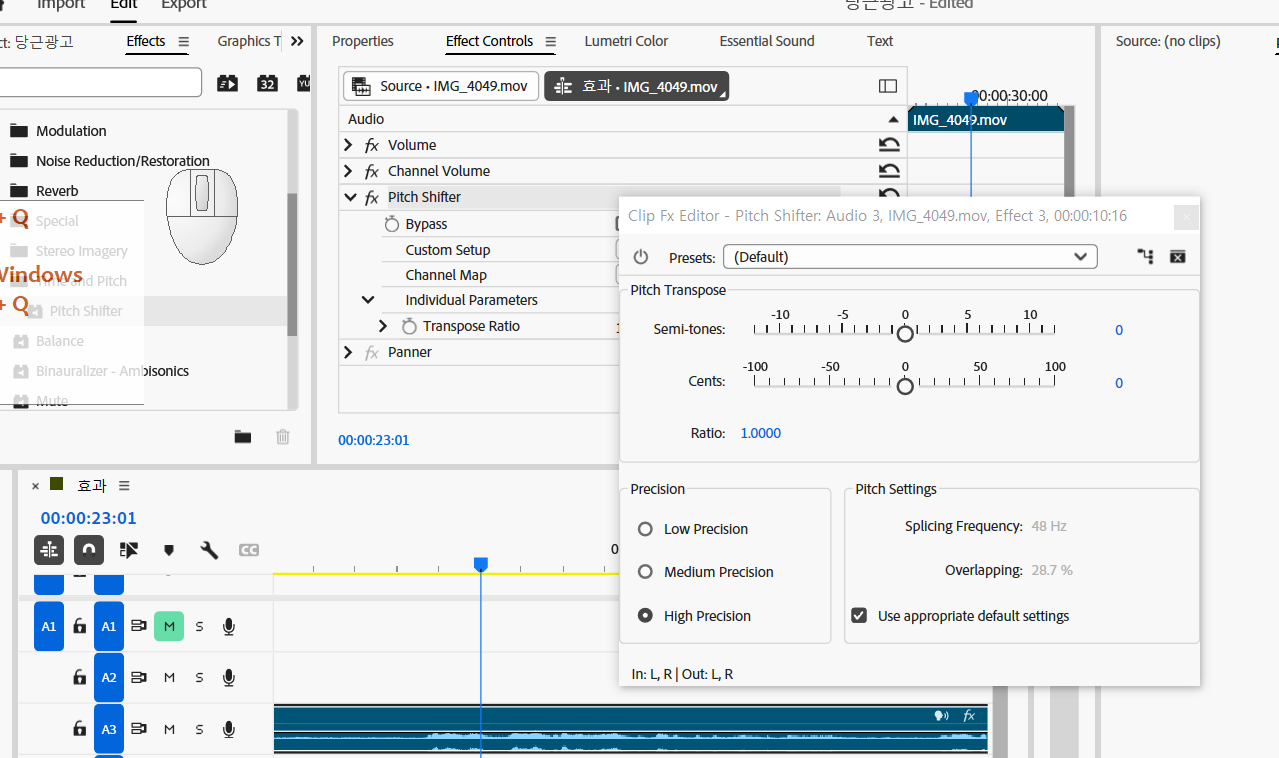
Task: Toggle the A3 track lock
Action: (79, 729)
